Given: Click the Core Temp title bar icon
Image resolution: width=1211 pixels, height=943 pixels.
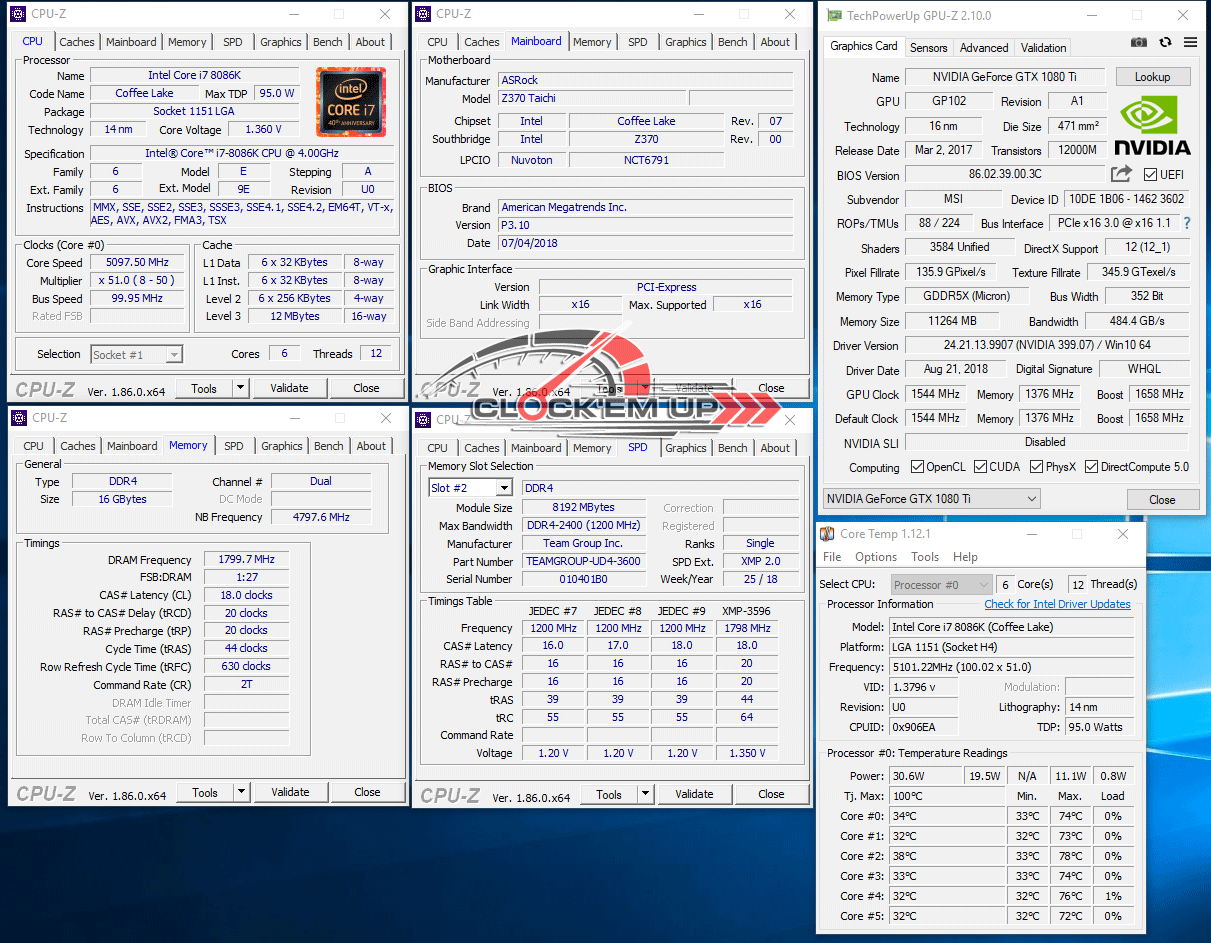Looking at the screenshot, I should click(x=828, y=534).
